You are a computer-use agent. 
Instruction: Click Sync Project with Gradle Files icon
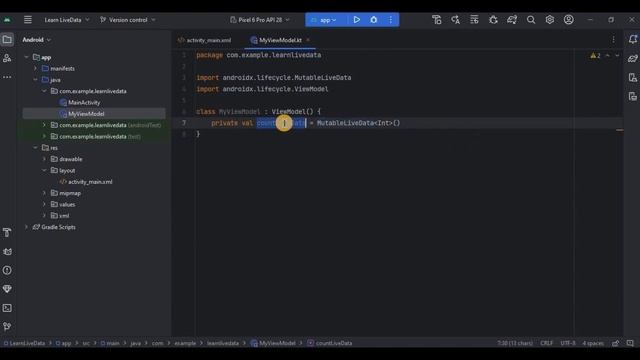[x=512, y=20]
